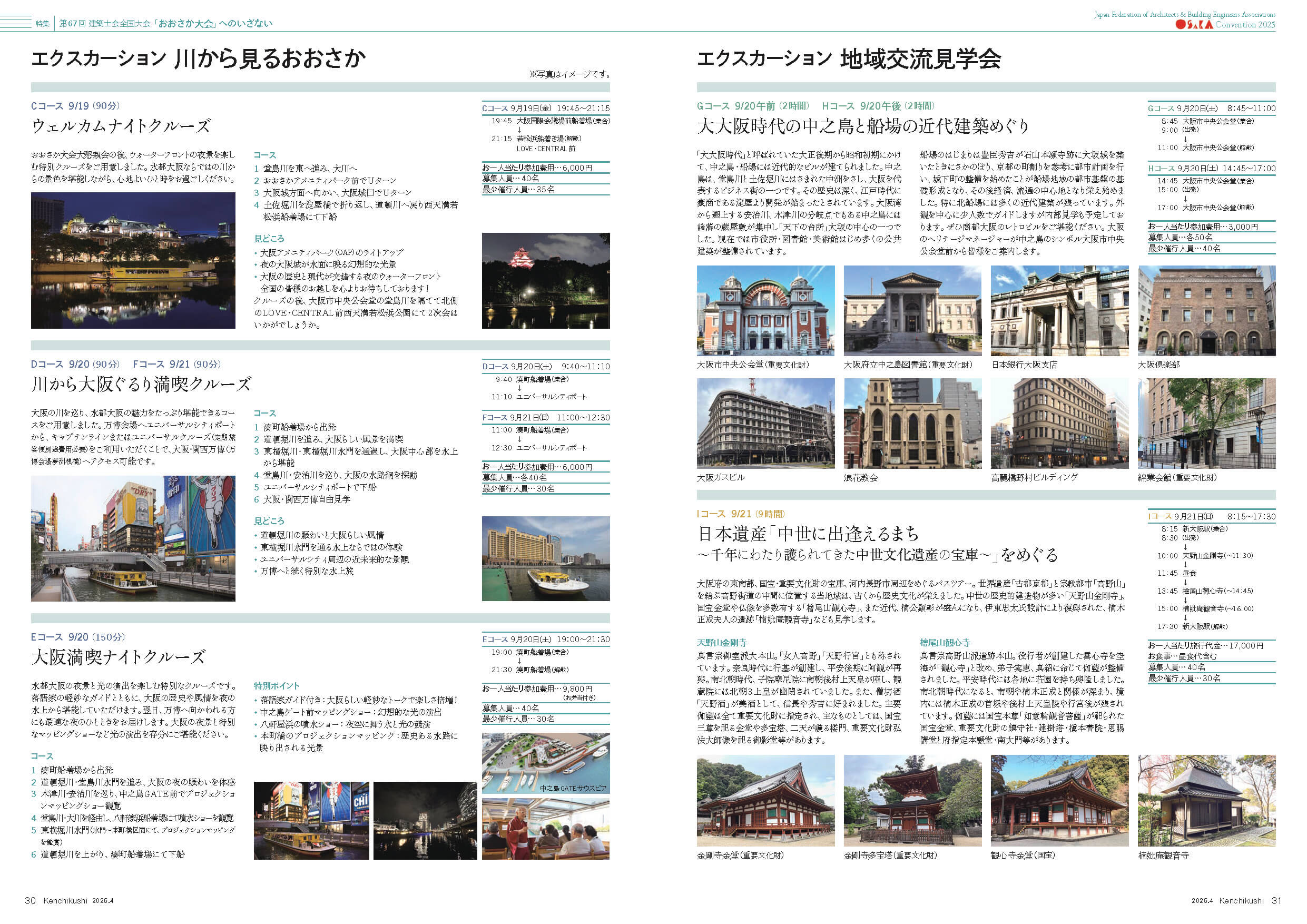Click the Osaka Central Public Hall night photo

click(x=133, y=260)
